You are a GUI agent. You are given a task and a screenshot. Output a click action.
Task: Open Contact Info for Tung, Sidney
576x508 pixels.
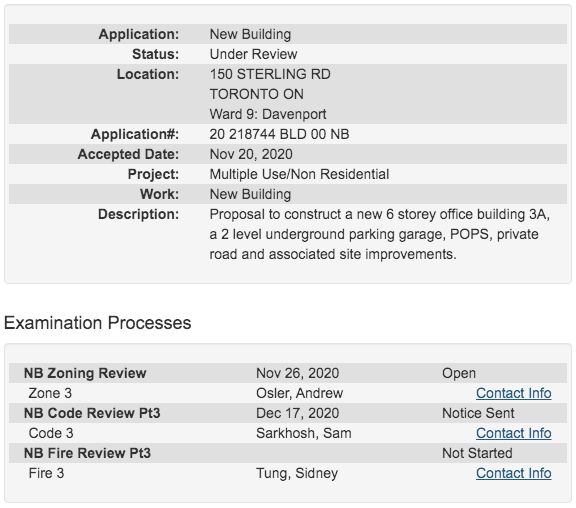coord(514,473)
